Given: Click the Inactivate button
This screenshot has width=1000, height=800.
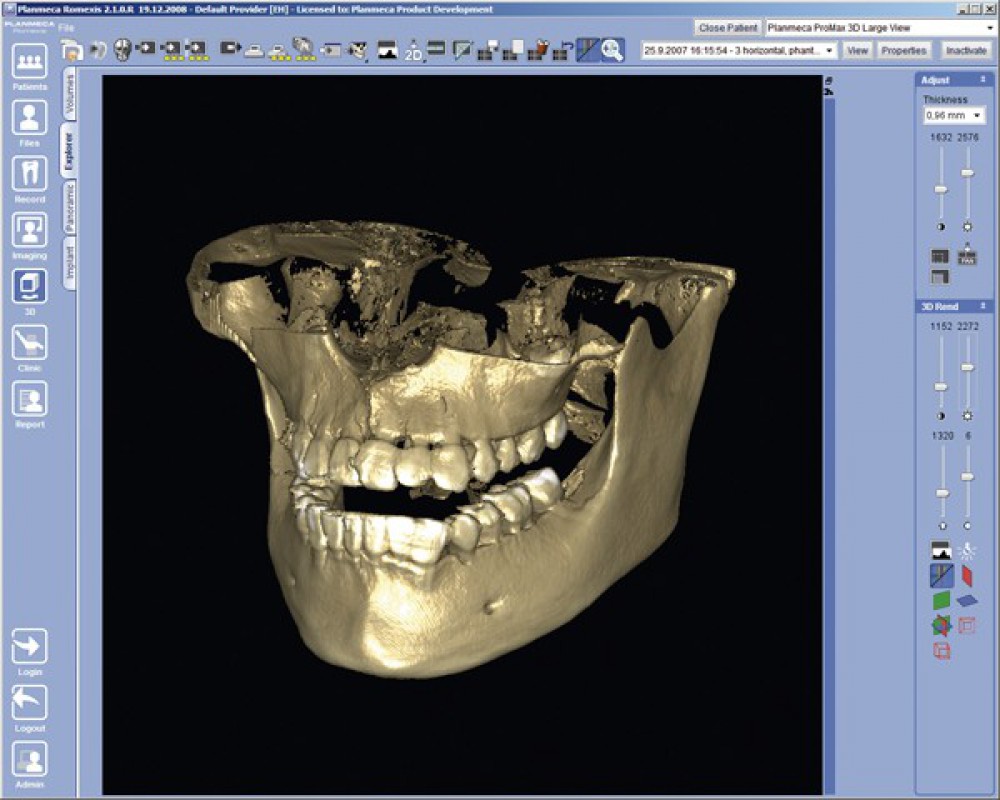Looking at the screenshot, I should pos(966,50).
